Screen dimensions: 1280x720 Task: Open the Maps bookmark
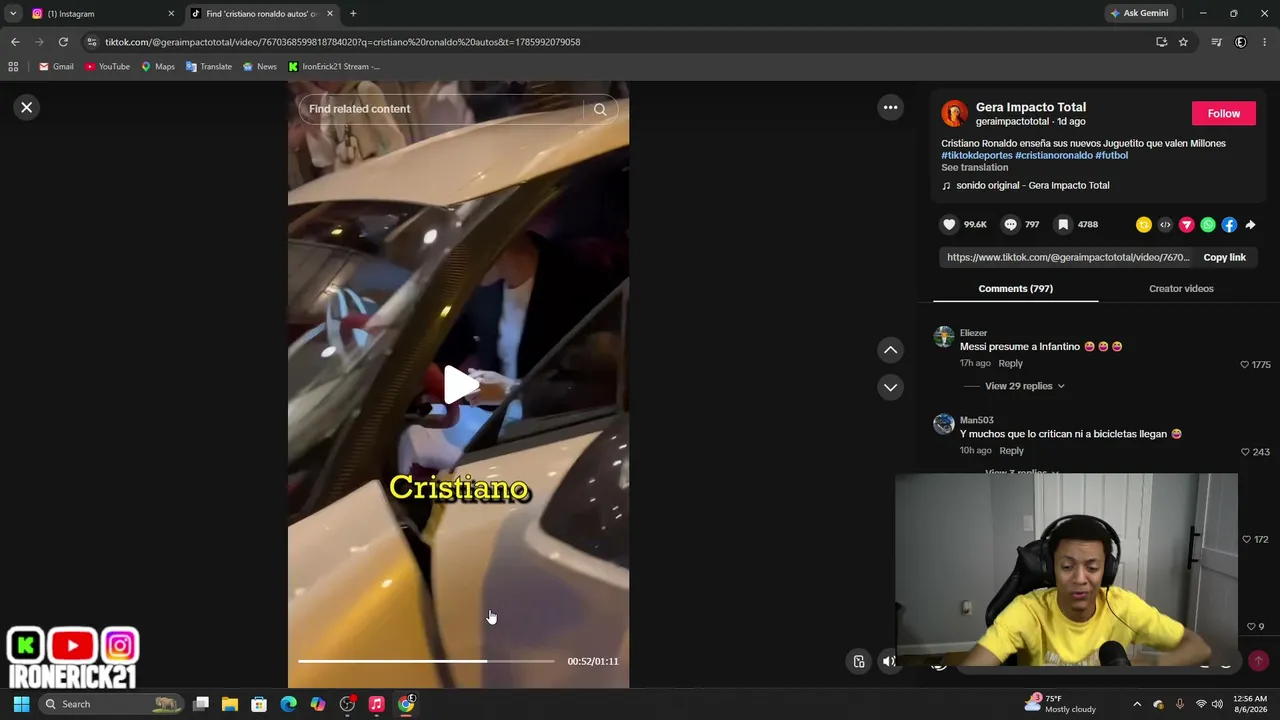158,67
